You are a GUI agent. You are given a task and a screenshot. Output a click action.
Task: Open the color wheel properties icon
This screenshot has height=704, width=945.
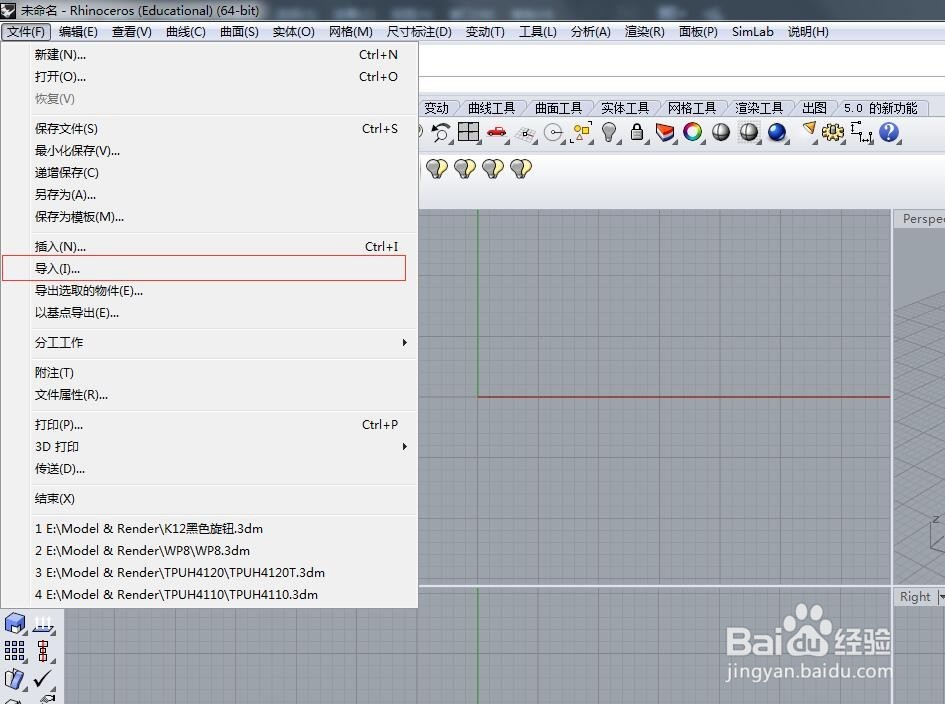coord(692,132)
